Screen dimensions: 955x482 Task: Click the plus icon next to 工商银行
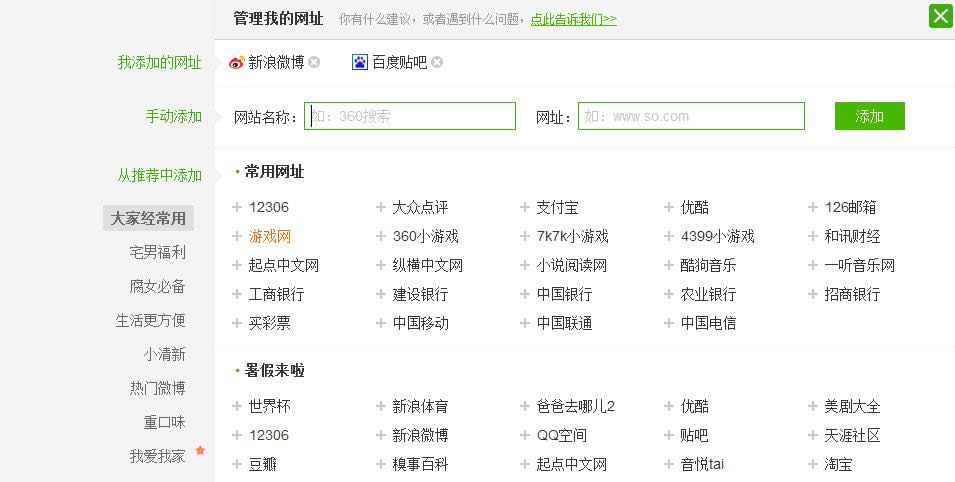click(237, 294)
